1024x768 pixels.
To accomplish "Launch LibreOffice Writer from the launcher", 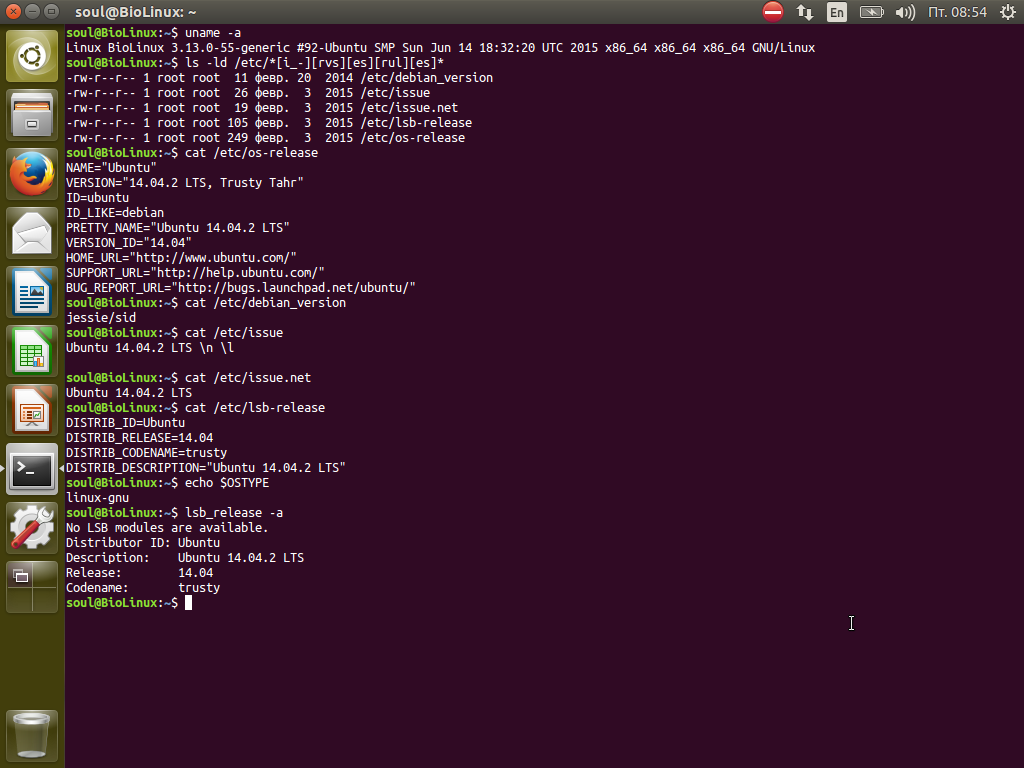I will point(32,293).
